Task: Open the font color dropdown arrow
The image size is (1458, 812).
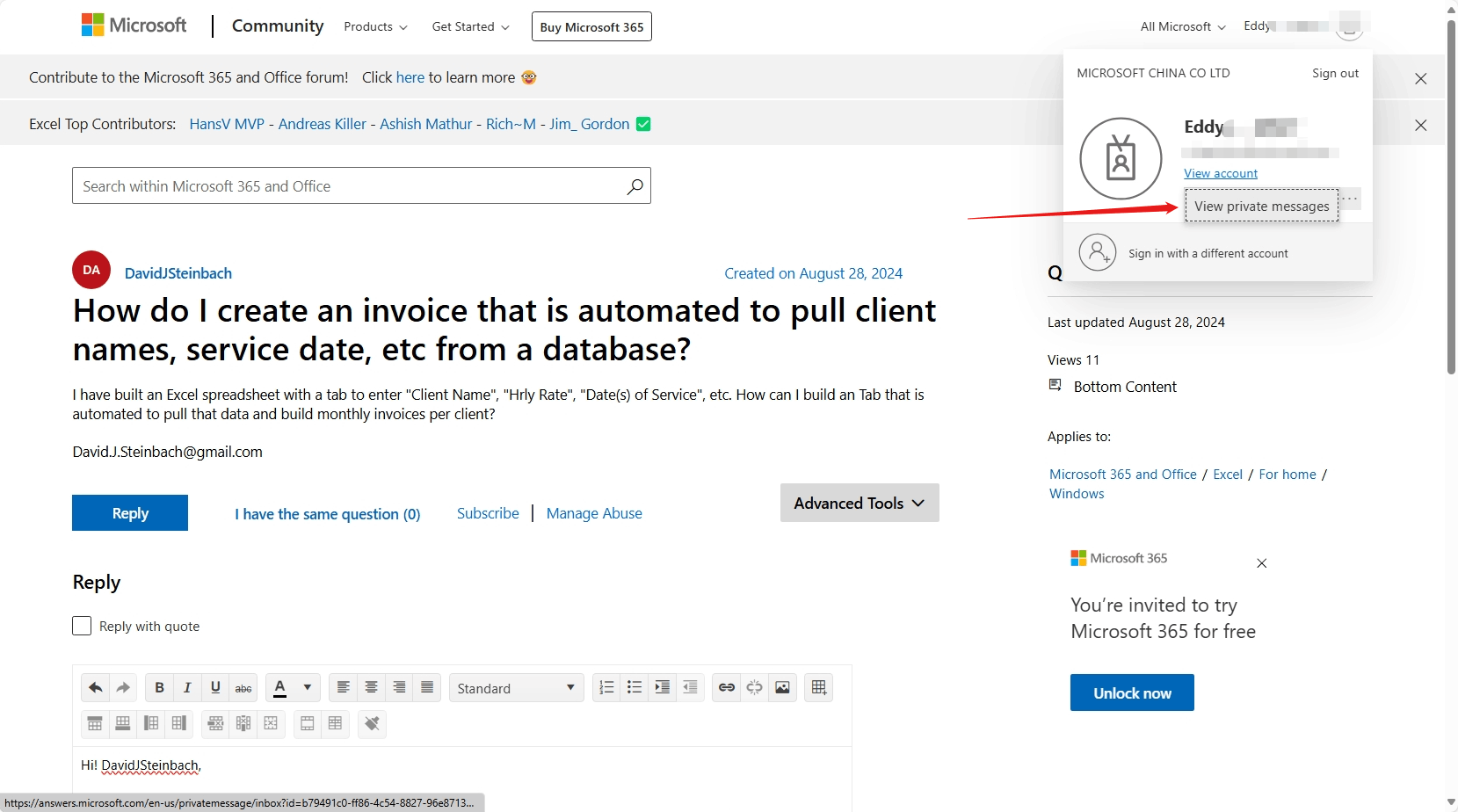Action: click(x=308, y=687)
